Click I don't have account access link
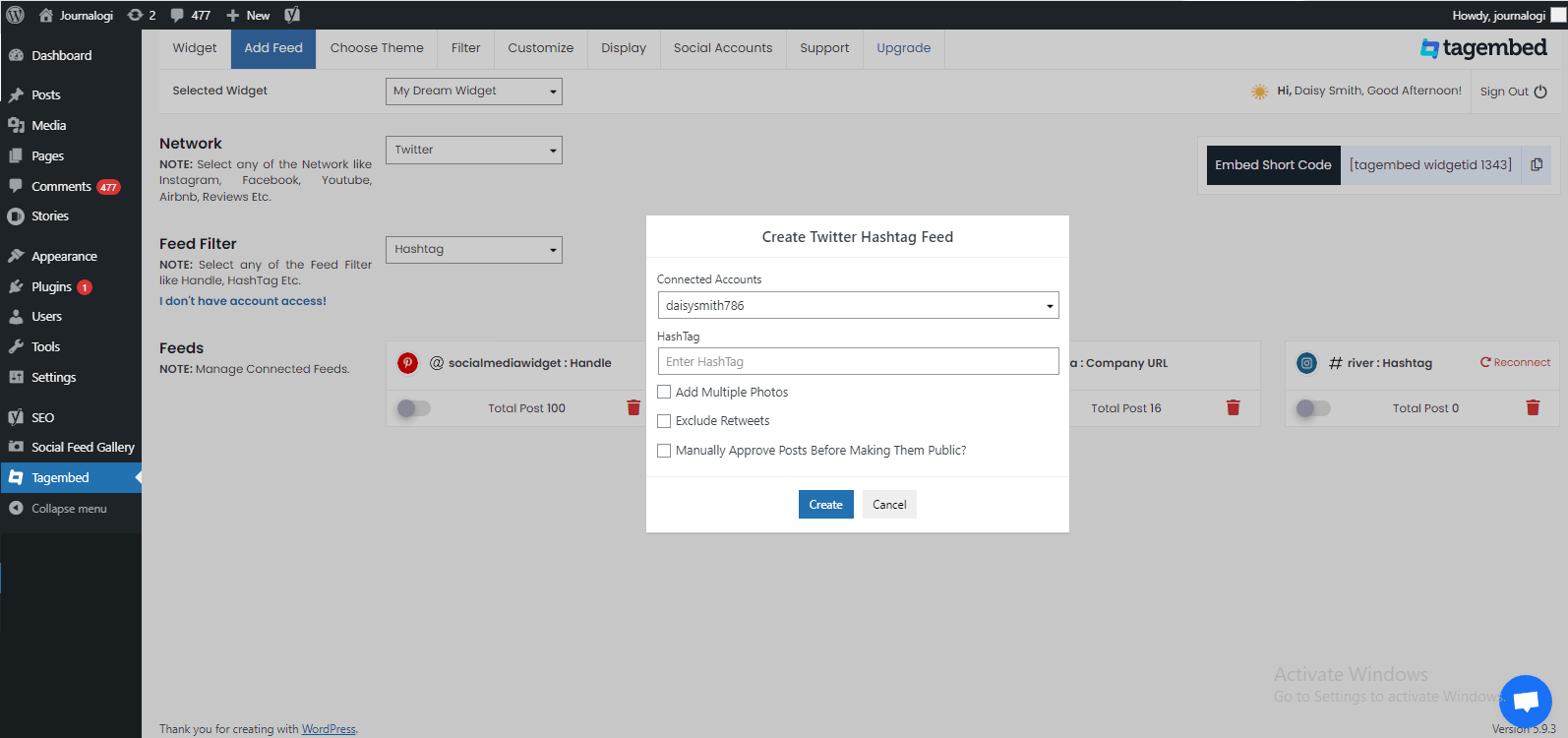The image size is (1568, 738). [243, 301]
